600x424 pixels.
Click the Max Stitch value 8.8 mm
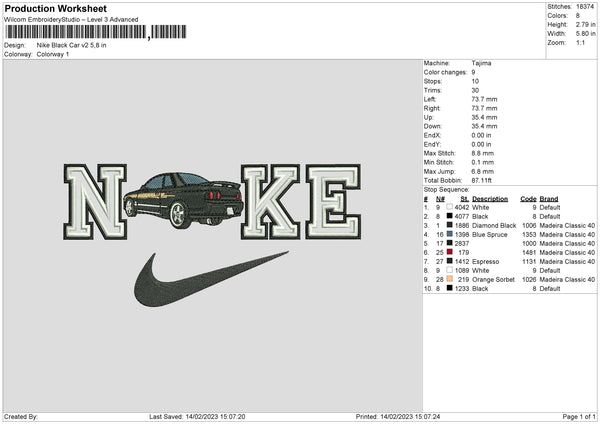tap(483, 153)
